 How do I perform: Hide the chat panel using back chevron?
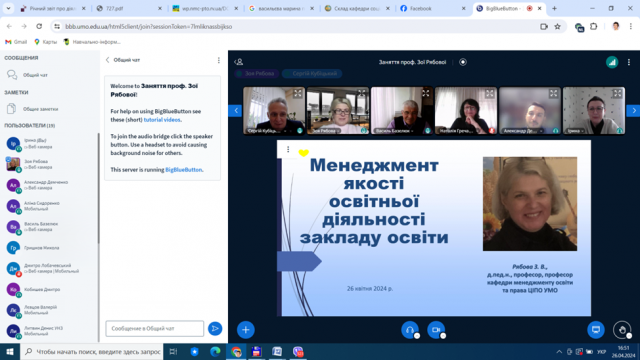click(107, 60)
